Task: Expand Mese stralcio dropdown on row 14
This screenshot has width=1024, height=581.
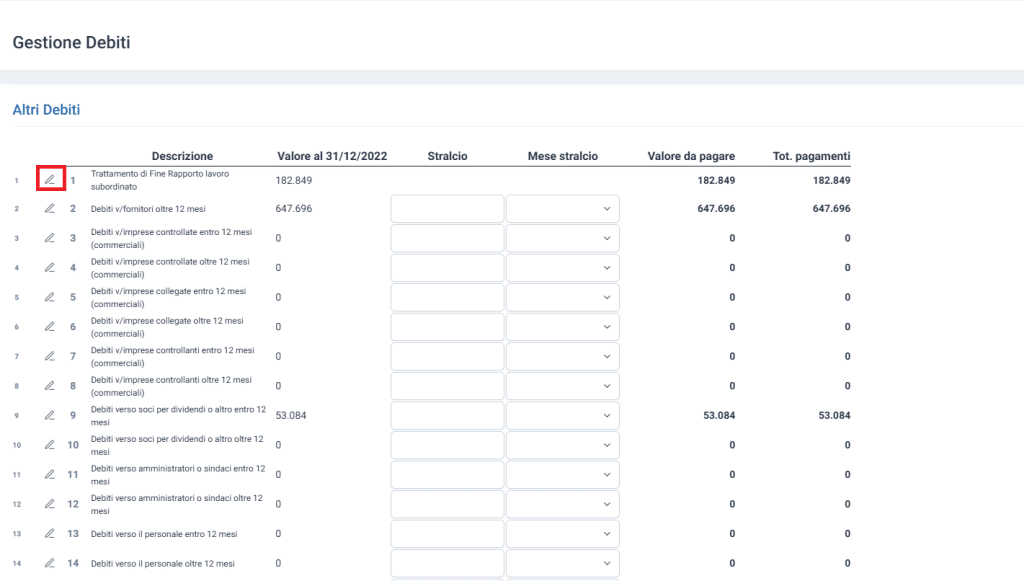Action: (562, 563)
